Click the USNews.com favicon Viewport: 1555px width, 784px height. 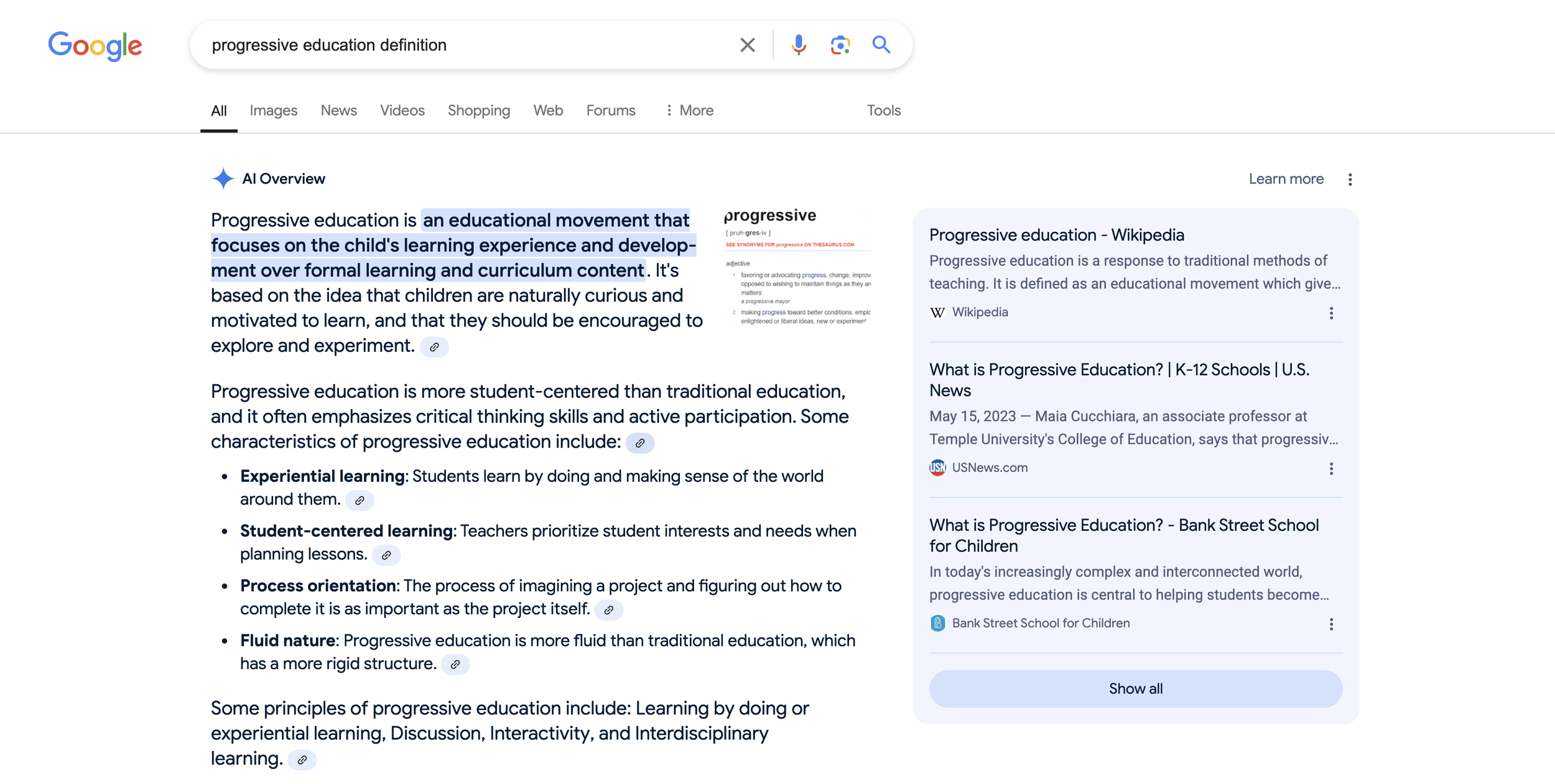[937, 468]
